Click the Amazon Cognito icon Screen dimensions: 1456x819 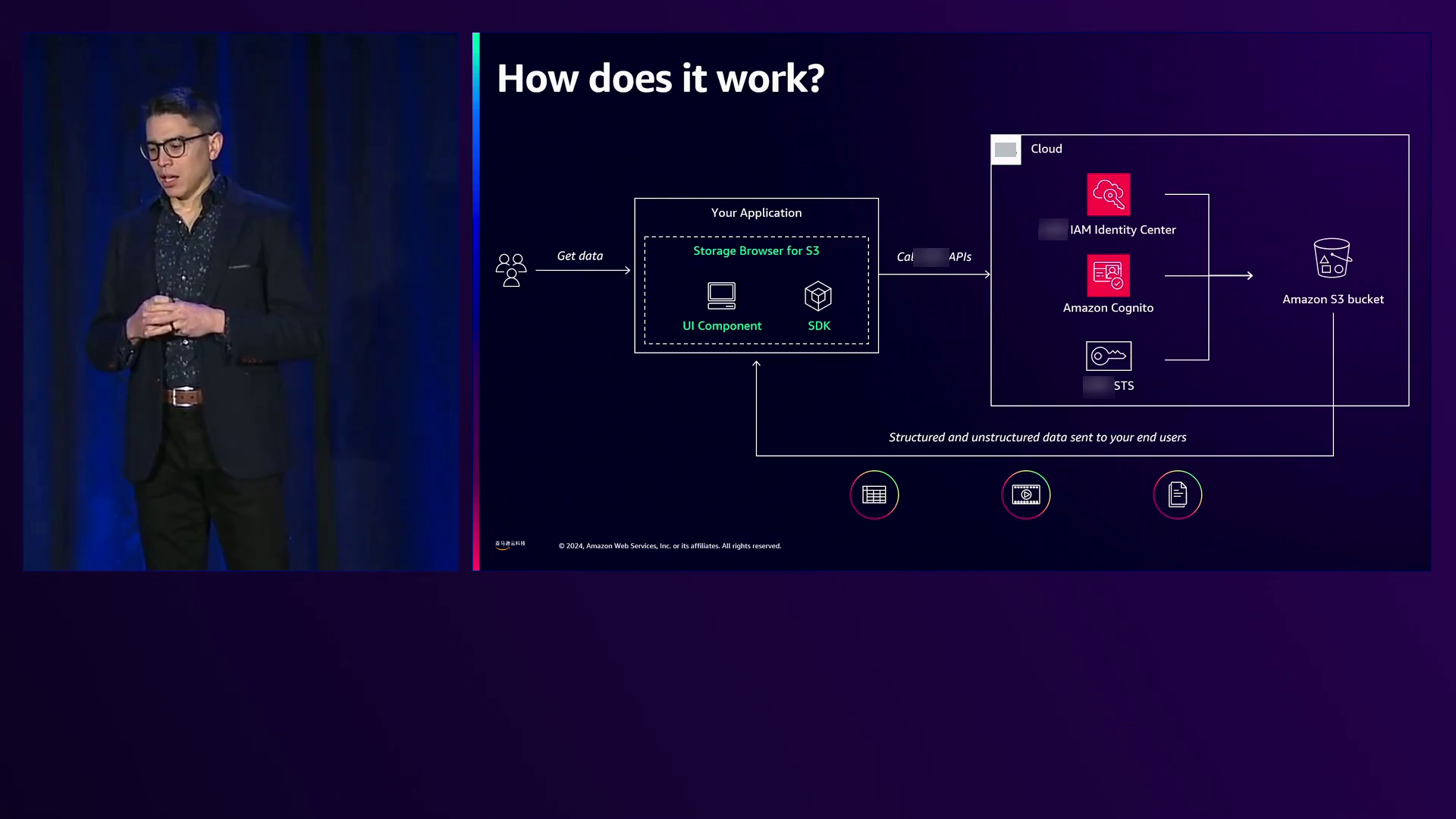(x=1109, y=275)
